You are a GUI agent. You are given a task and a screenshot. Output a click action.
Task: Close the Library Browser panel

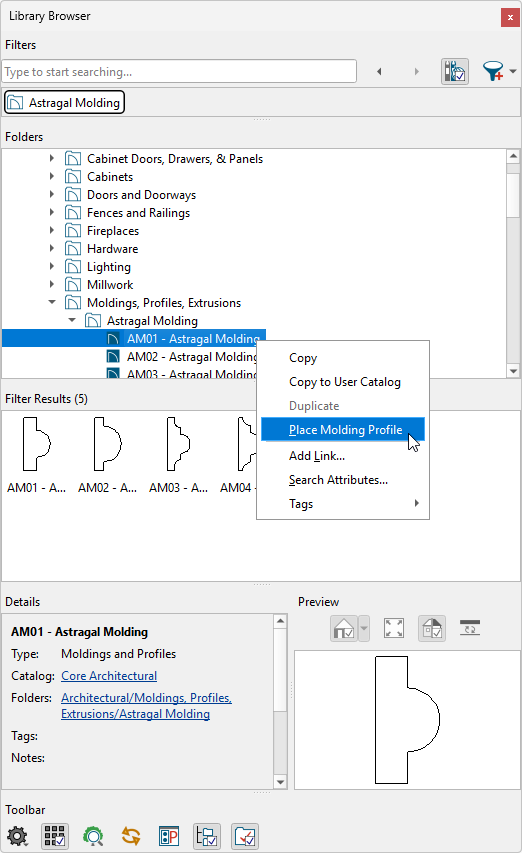coord(510,17)
